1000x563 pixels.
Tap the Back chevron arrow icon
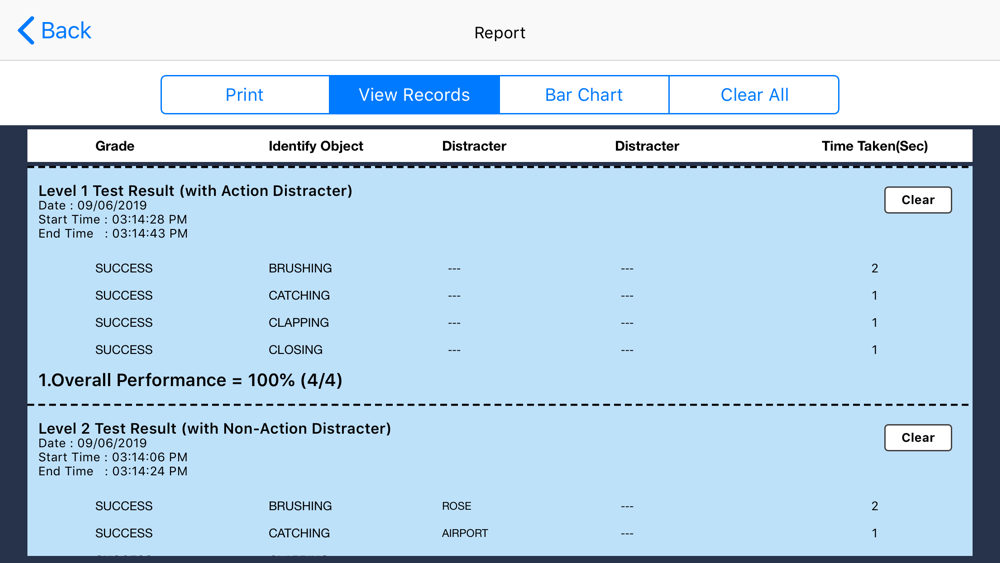[x=26, y=31]
